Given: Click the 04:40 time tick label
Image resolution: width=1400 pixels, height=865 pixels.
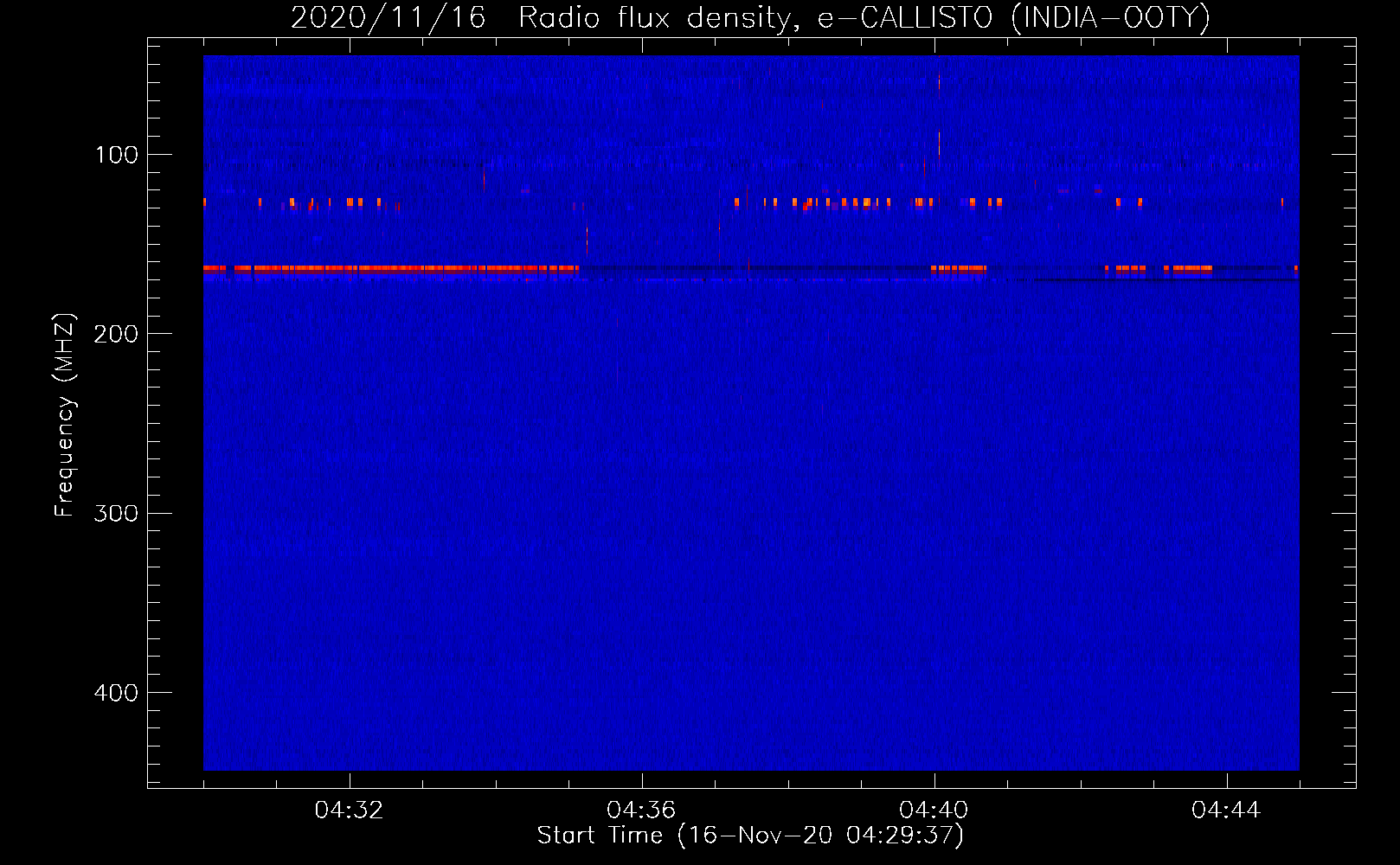Looking at the screenshot, I should [934, 811].
